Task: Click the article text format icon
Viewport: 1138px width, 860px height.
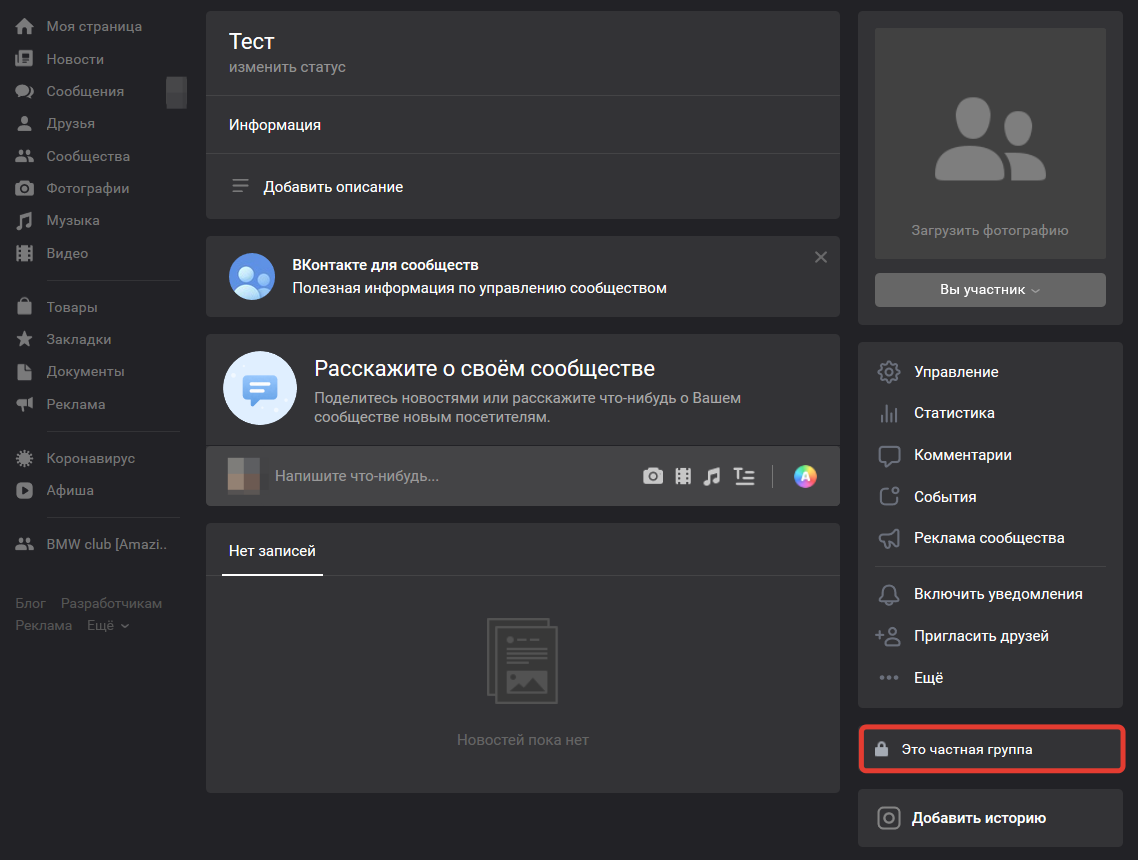Action: point(744,476)
